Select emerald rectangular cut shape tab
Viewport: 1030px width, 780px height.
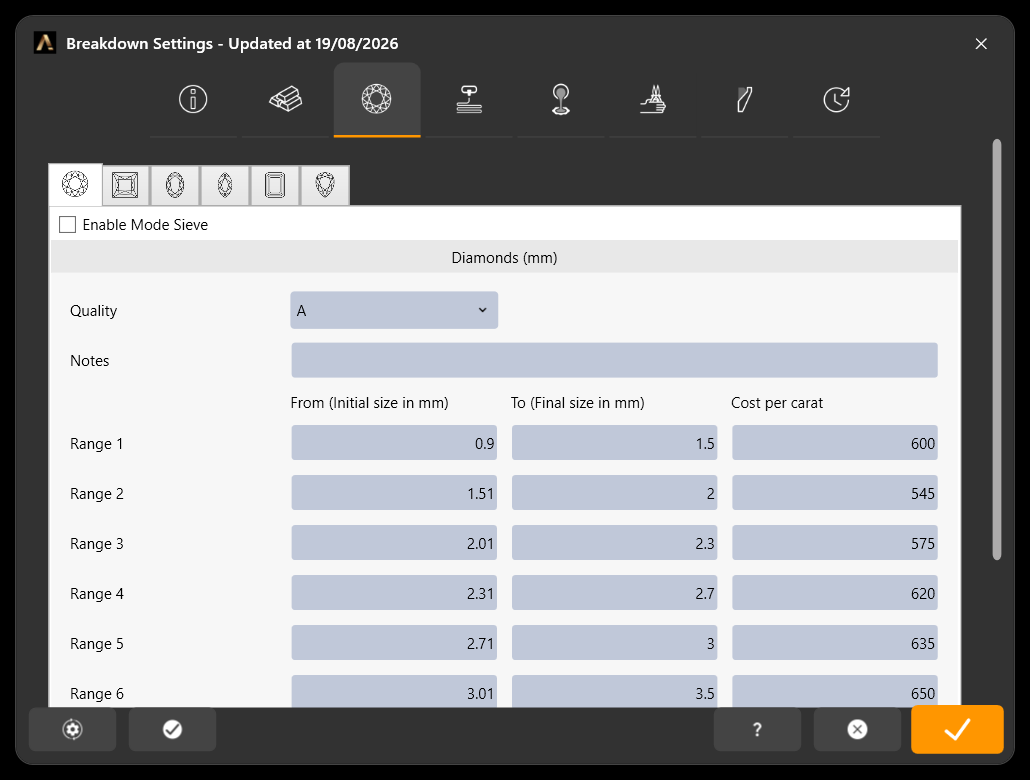click(x=275, y=185)
